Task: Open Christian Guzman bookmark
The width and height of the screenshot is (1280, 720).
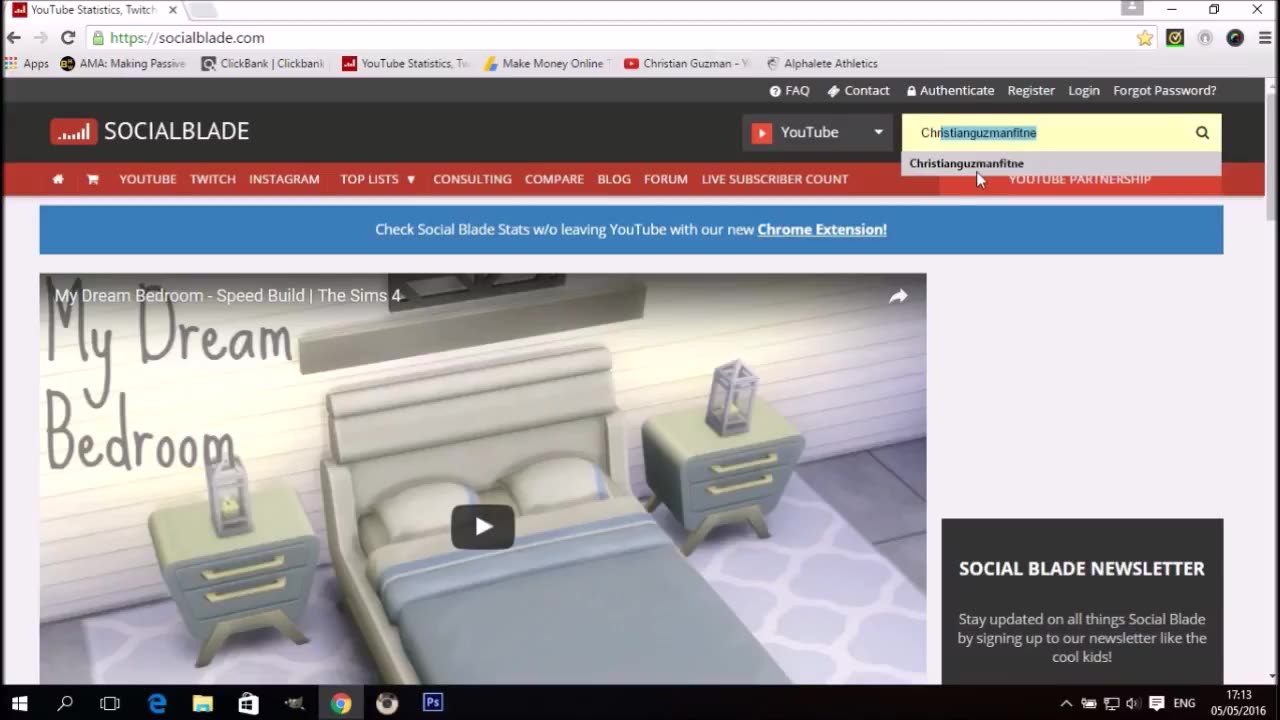Action: [x=687, y=63]
